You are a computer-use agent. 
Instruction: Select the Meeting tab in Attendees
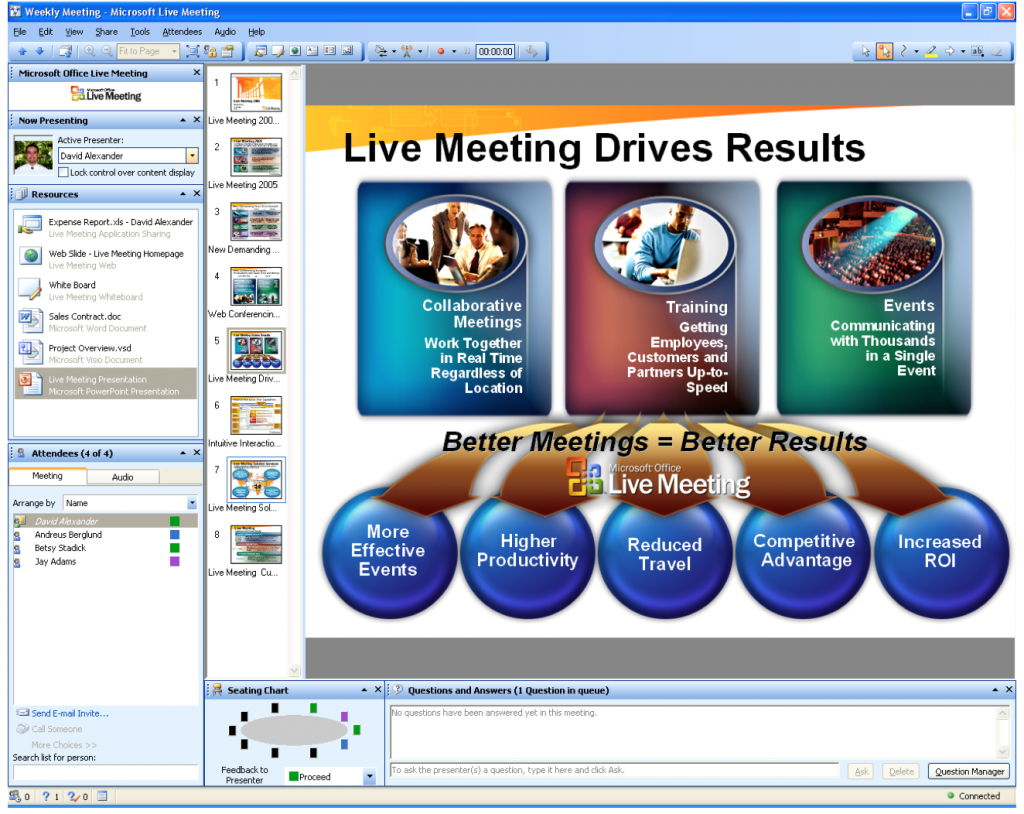point(48,476)
